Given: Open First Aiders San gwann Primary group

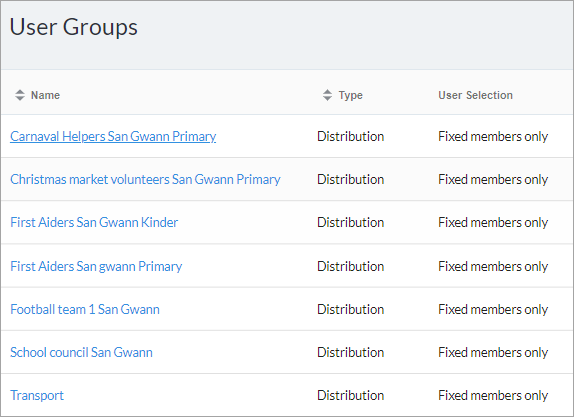Looking at the screenshot, I should (96, 266).
